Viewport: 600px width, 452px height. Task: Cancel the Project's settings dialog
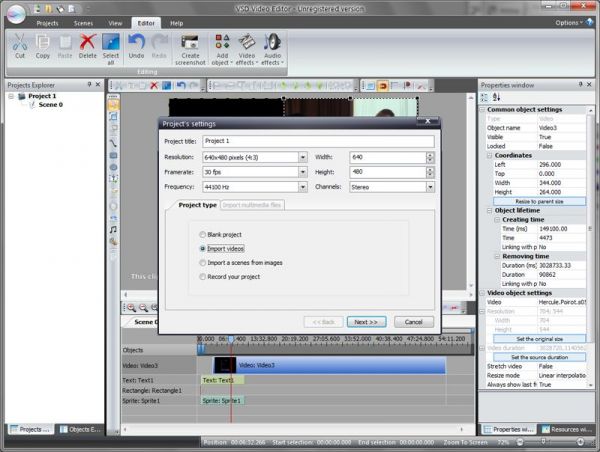click(x=413, y=322)
